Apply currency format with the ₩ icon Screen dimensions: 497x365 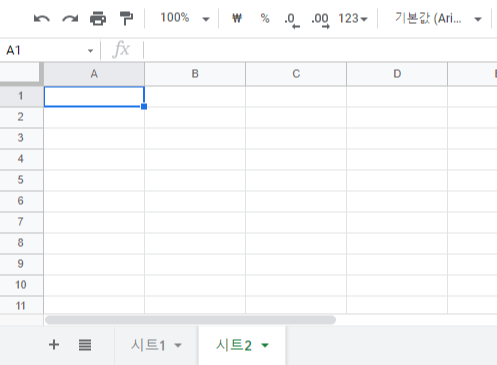[x=237, y=18]
